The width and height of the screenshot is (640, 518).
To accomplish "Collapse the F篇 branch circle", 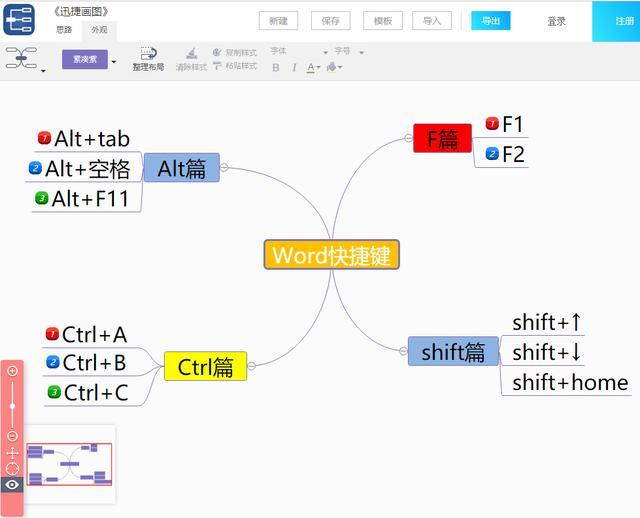I will pos(409,138).
